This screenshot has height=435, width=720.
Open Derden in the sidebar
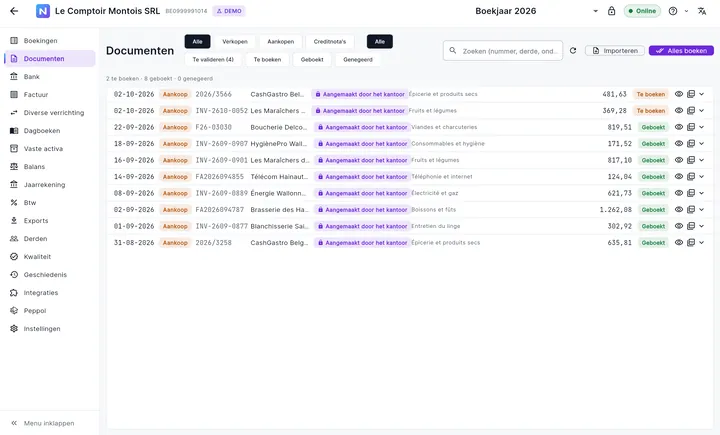tap(50, 238)
